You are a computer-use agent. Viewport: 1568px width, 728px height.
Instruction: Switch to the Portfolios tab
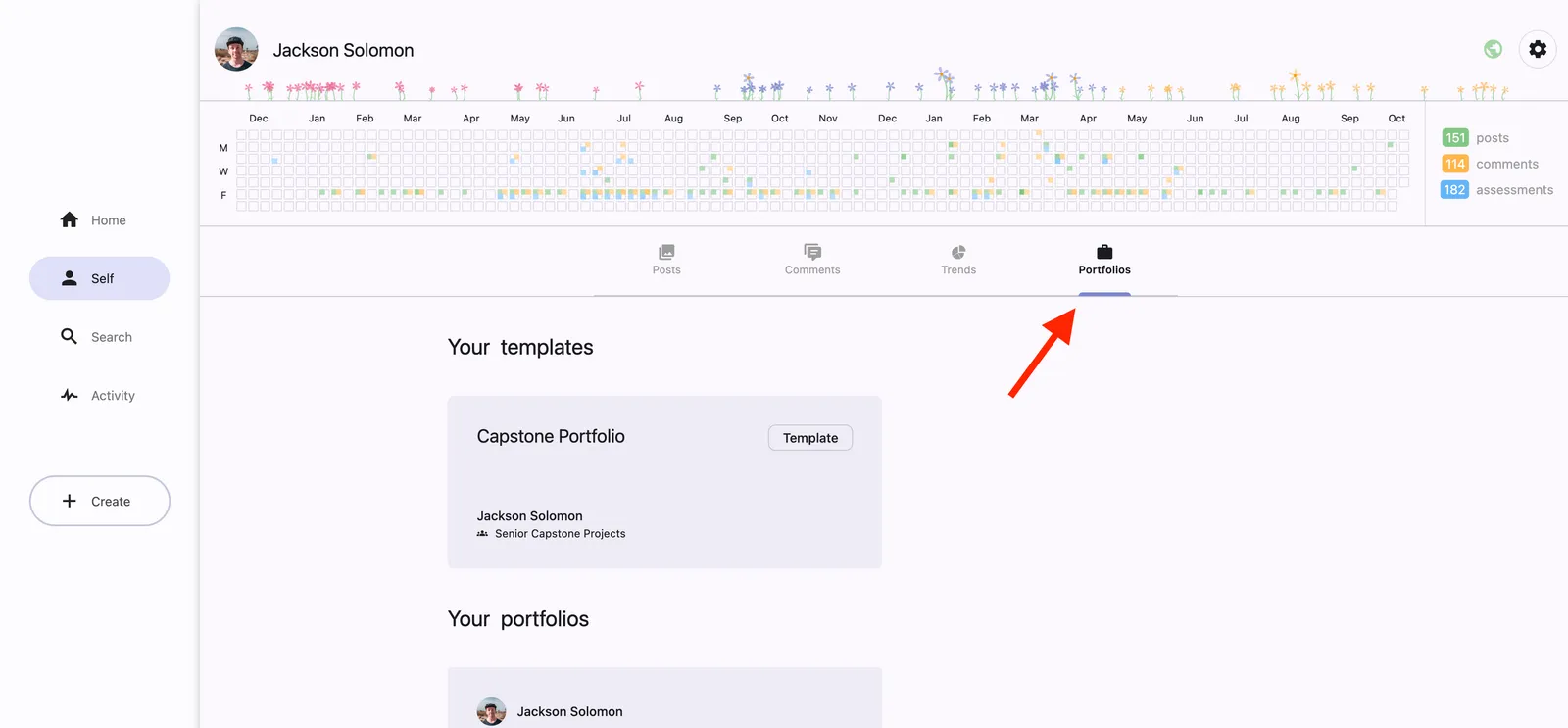[1104, 260]
